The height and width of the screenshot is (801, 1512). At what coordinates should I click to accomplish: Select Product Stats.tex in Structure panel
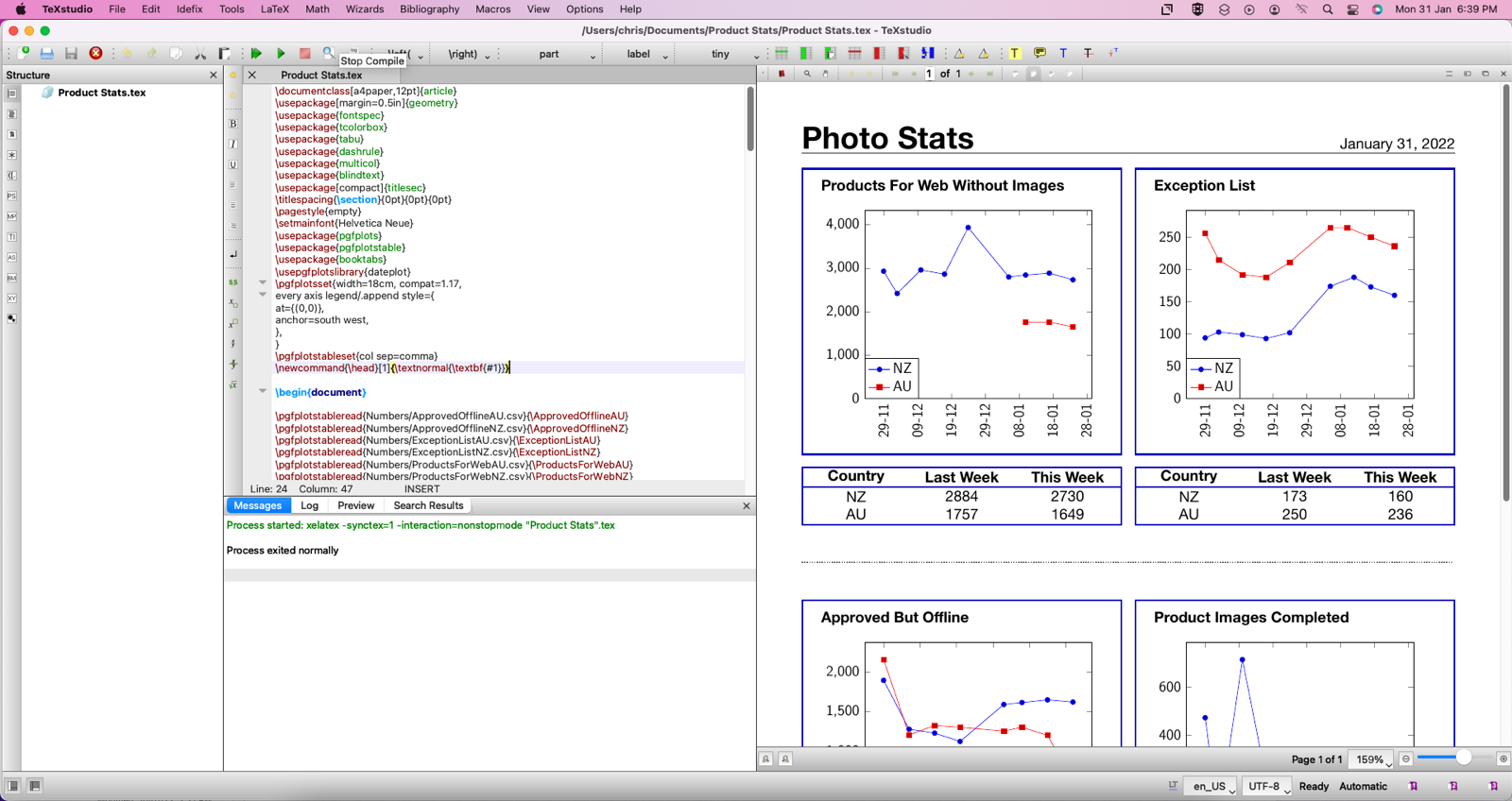(x=101, y=93)
